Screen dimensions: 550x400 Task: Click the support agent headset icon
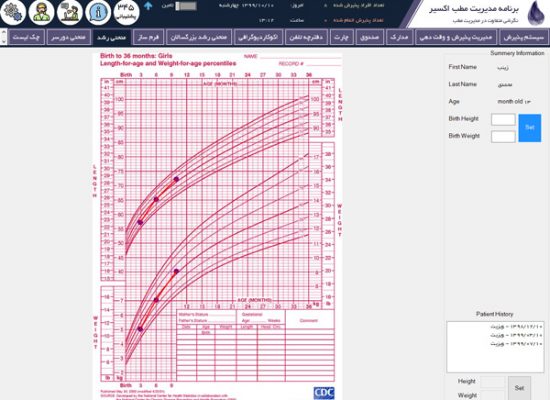pos(41,12)
